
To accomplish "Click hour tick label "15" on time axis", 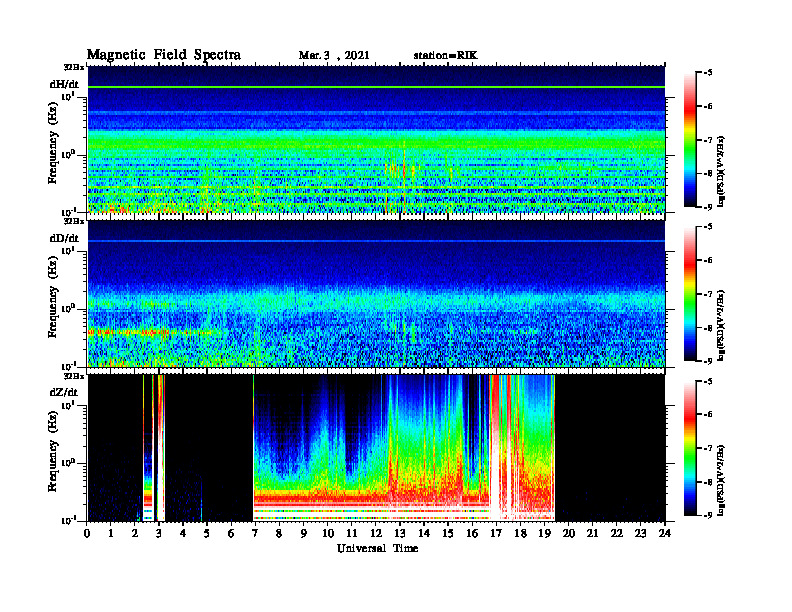I will click(448, 534).
